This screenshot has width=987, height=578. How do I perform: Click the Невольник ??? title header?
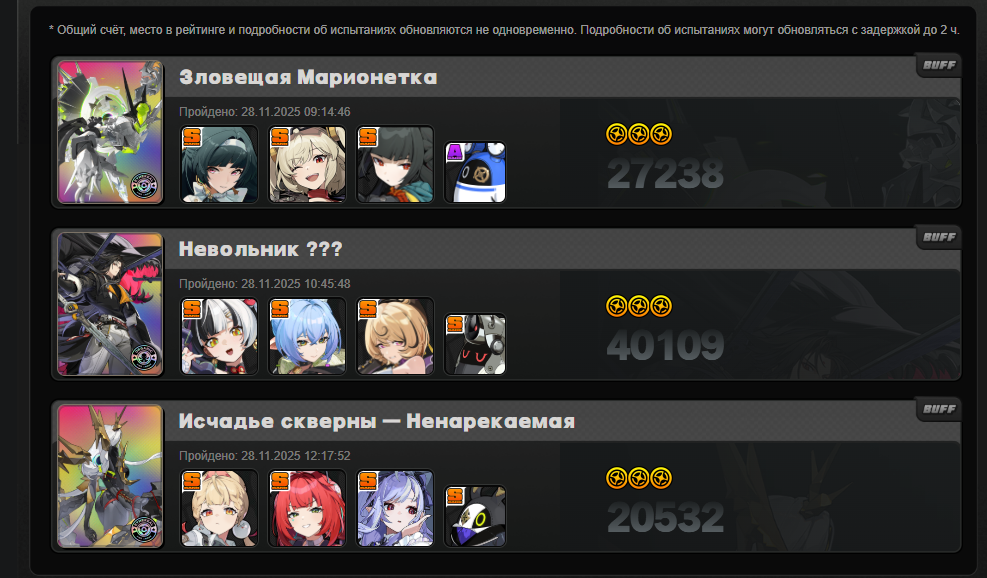point(261,249)
